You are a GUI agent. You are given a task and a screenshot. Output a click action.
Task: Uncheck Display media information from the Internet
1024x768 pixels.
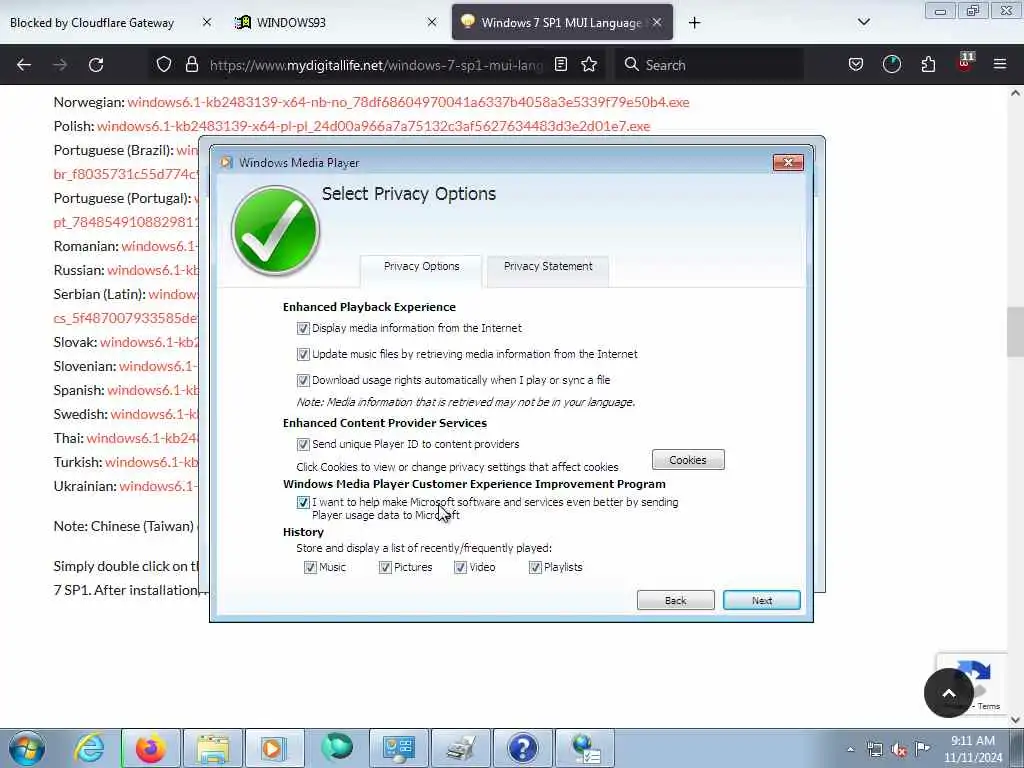(303, 328)
